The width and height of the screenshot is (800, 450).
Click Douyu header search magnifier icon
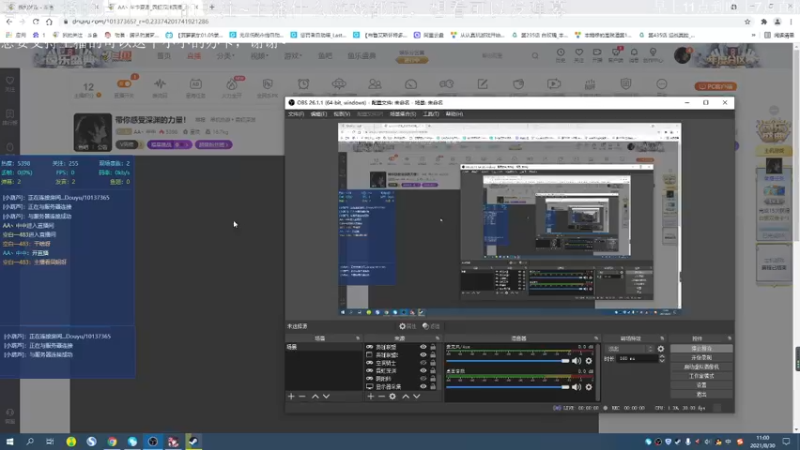(535, 56)
